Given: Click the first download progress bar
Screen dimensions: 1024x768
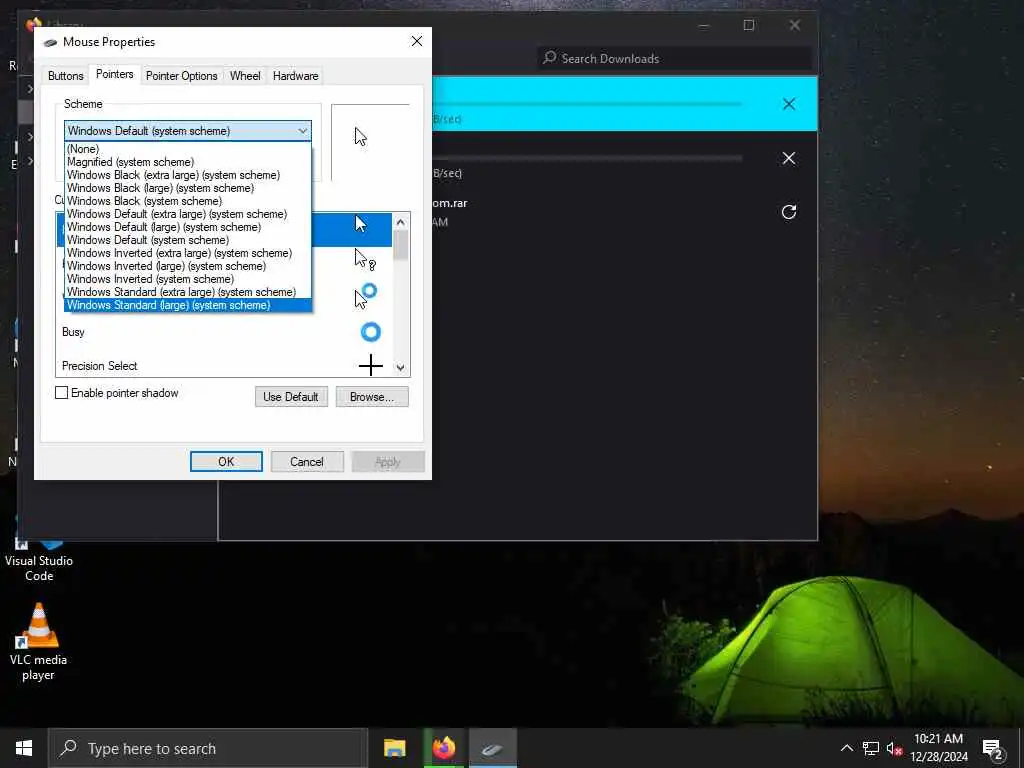Looking at the screenshot, I should click(x=587, y=103).
